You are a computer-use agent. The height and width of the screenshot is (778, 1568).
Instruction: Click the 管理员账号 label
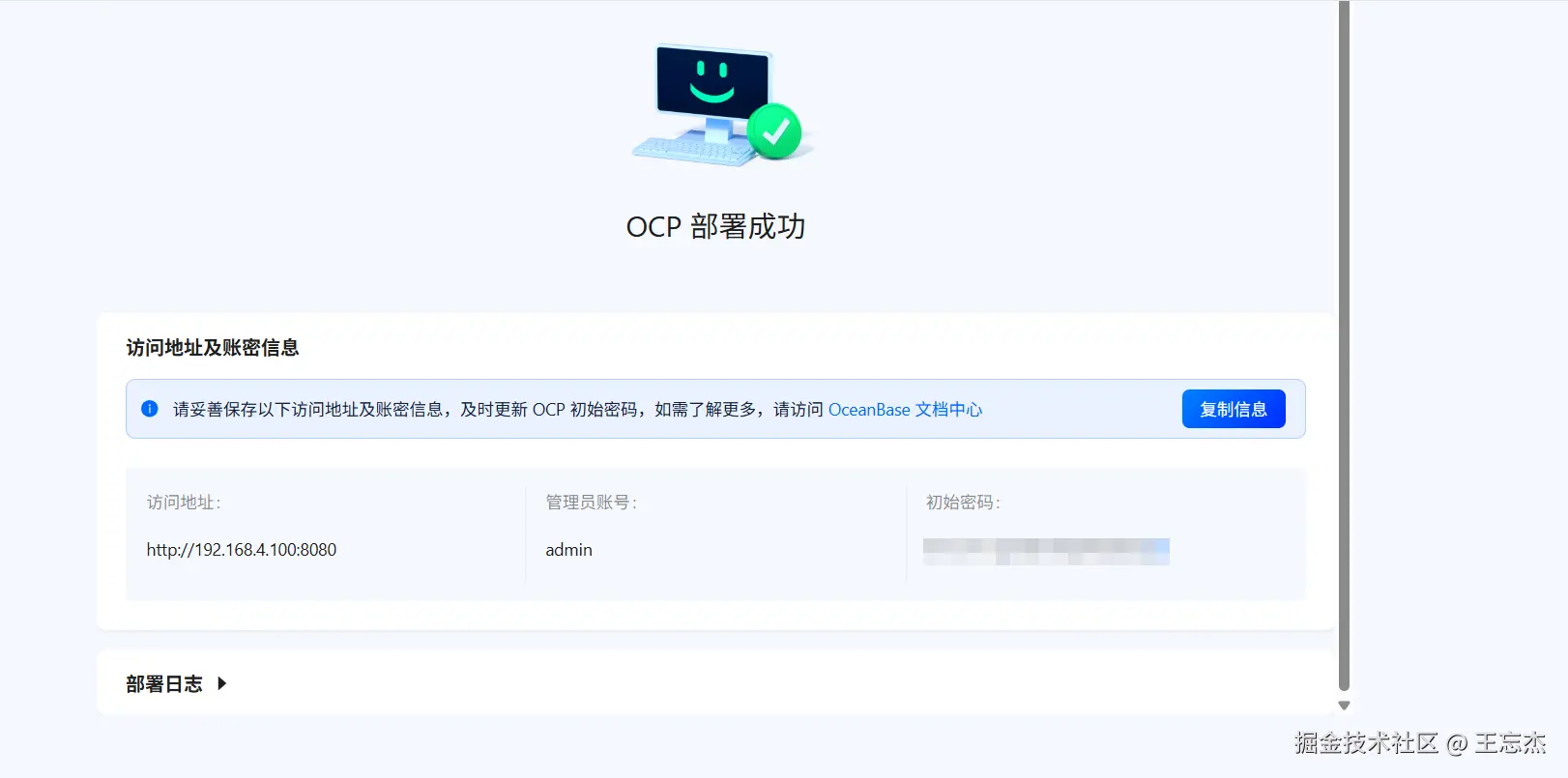[591, 503]
